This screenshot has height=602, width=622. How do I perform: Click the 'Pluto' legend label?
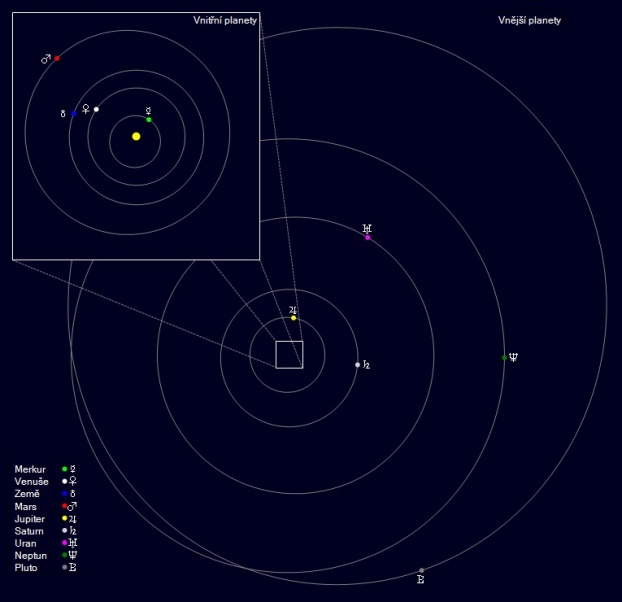coord(26,567)
